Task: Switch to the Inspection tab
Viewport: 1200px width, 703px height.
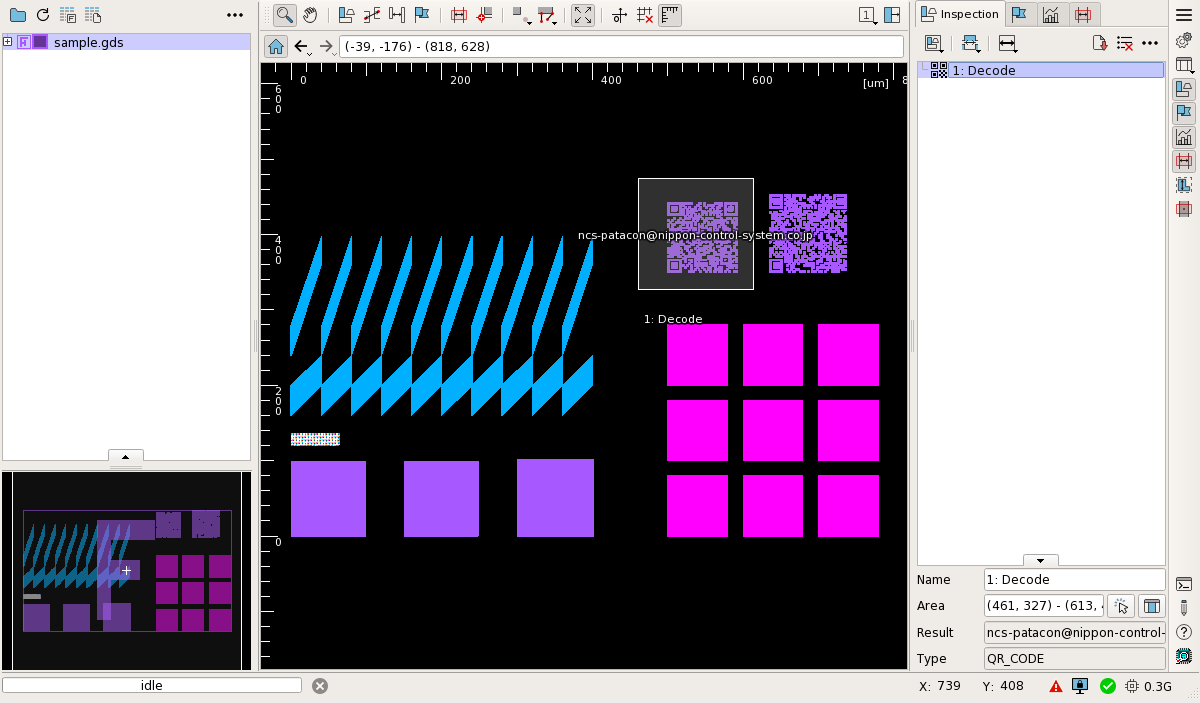Action: tap(959, 14)
